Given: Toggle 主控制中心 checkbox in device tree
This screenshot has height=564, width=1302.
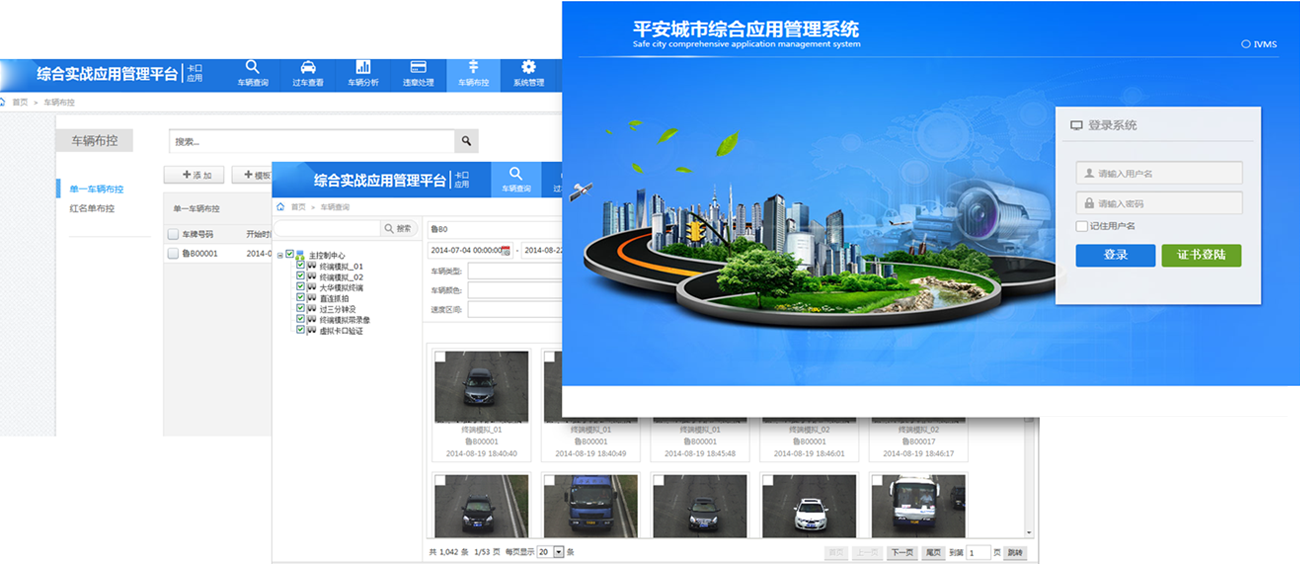Looking at the screenshot, I should (290, 255).
